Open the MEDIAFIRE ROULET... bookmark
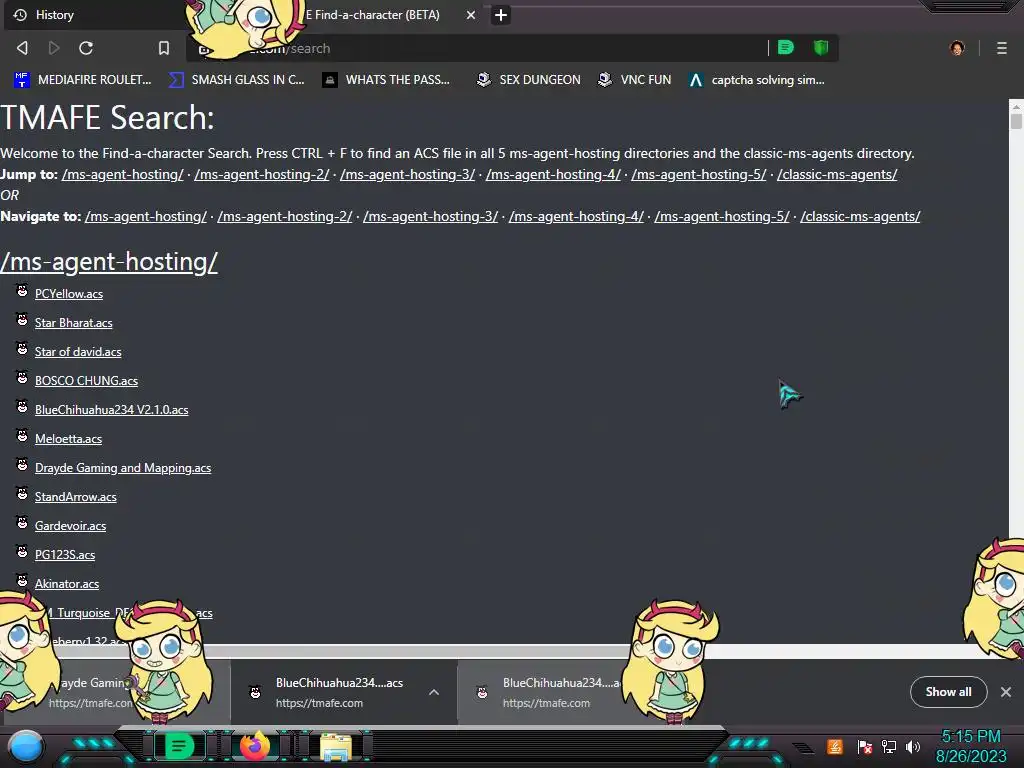The height and width of the screenshot is (768, 1024). click(82, 80)
